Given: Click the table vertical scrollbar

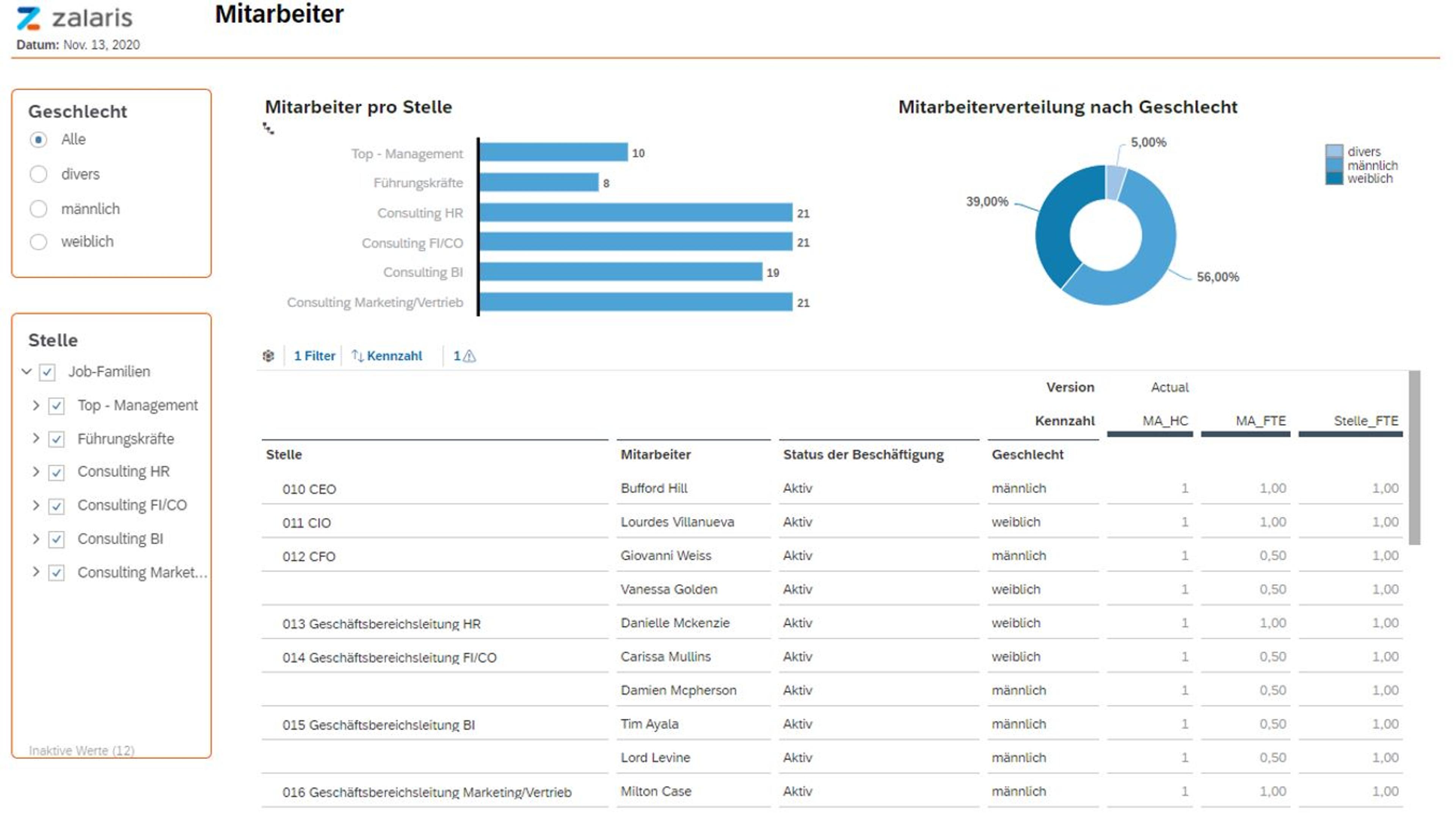Looking at the screenshot, I should pyautogui.click(x=1414, y=457).
